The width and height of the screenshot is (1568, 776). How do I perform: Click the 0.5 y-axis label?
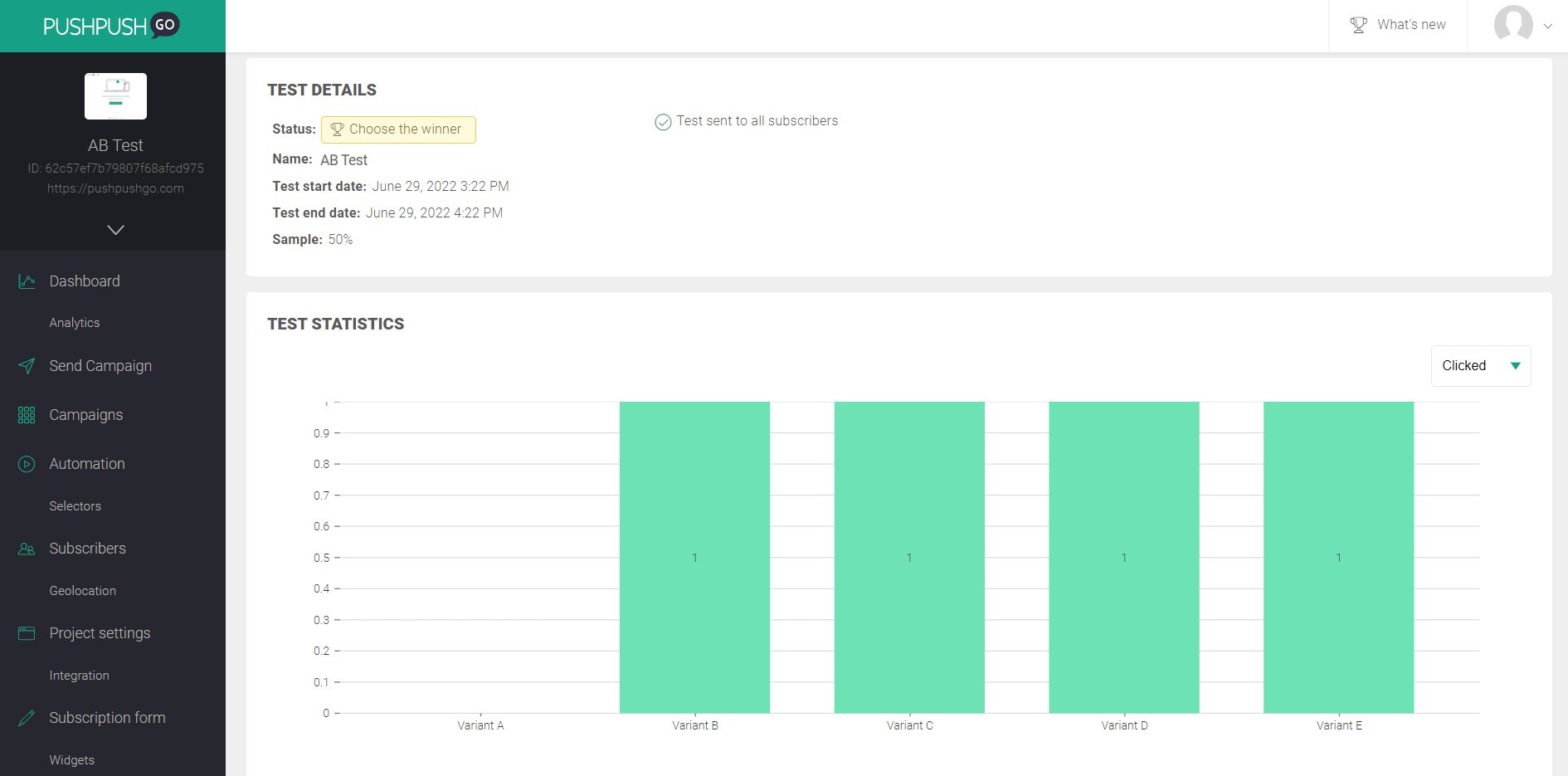coord(321,558)
